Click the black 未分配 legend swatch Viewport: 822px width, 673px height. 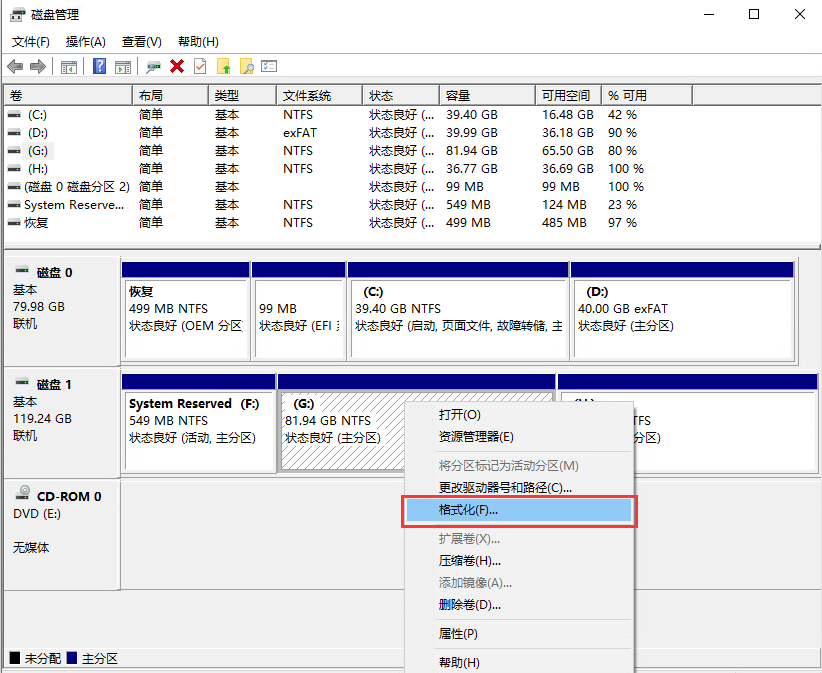coord(15,658)
